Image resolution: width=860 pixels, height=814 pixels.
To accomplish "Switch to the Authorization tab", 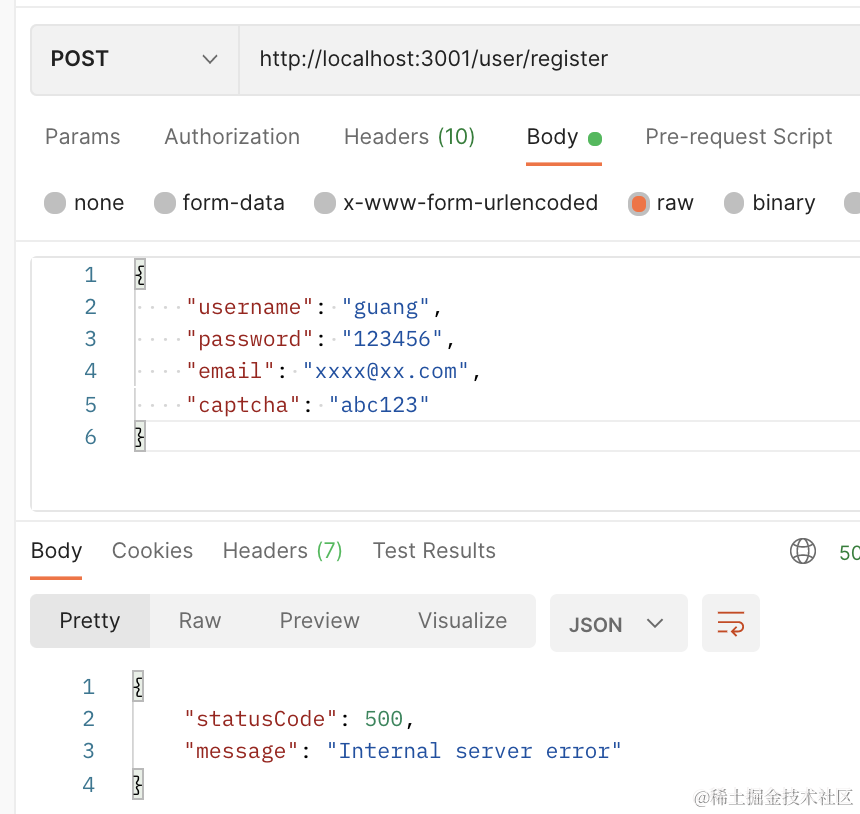I will pos(232,137).
